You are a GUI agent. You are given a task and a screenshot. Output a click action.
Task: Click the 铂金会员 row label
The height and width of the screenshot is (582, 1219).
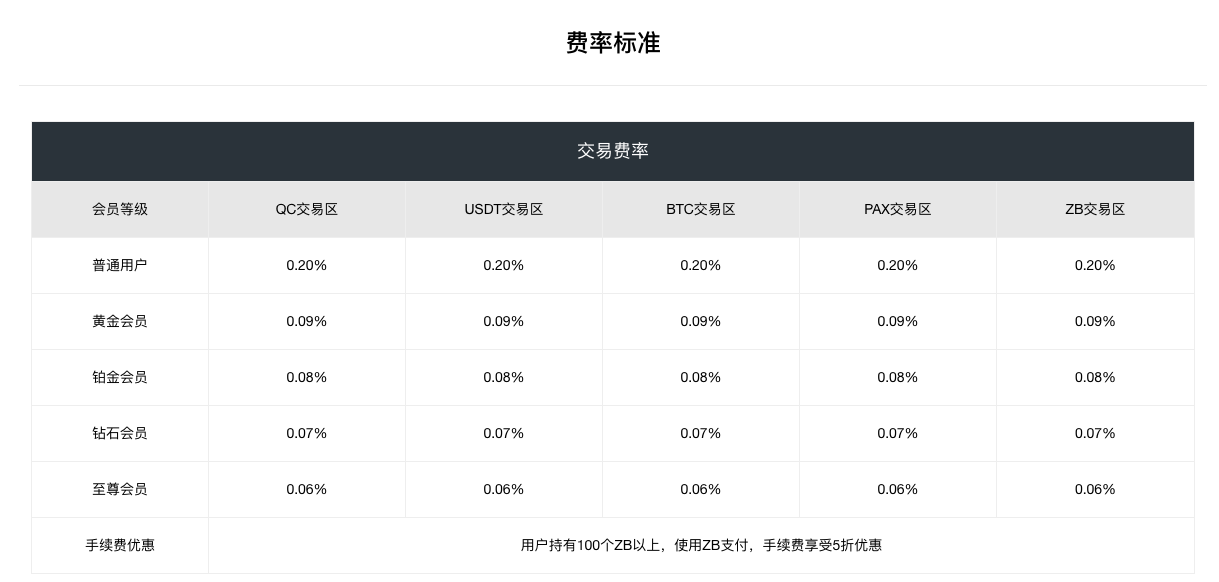pos(120,377)
